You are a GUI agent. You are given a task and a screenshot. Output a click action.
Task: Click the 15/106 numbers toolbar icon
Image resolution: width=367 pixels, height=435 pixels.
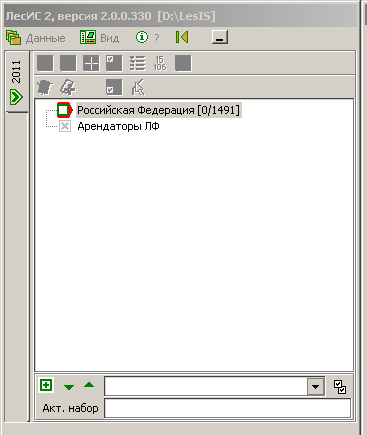click(x=160, y=63)
